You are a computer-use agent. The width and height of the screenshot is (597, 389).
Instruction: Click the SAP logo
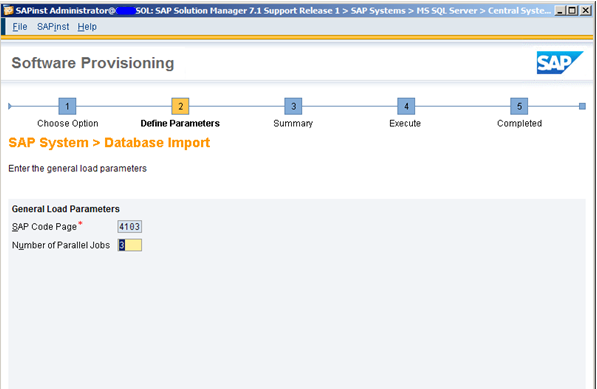coord(560,62)
